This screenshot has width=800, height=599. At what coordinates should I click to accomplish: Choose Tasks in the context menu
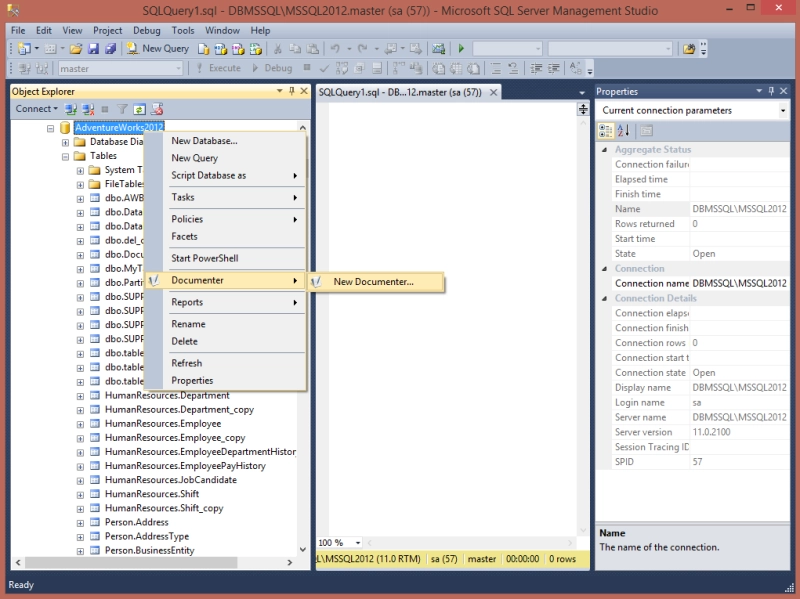tap(226, 197)
